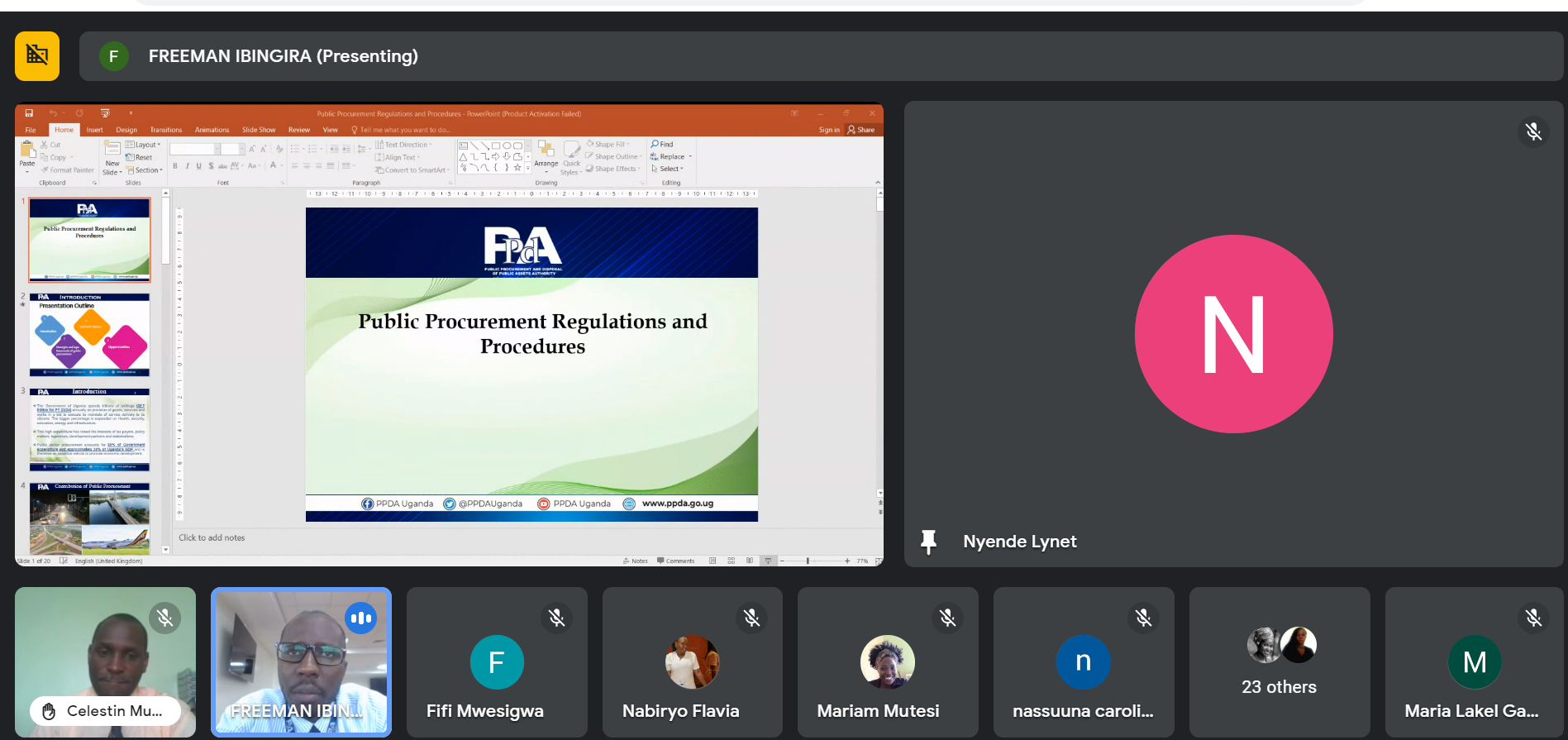
Task: Open the Shape Outline dropdown
Action: (613, 156)
